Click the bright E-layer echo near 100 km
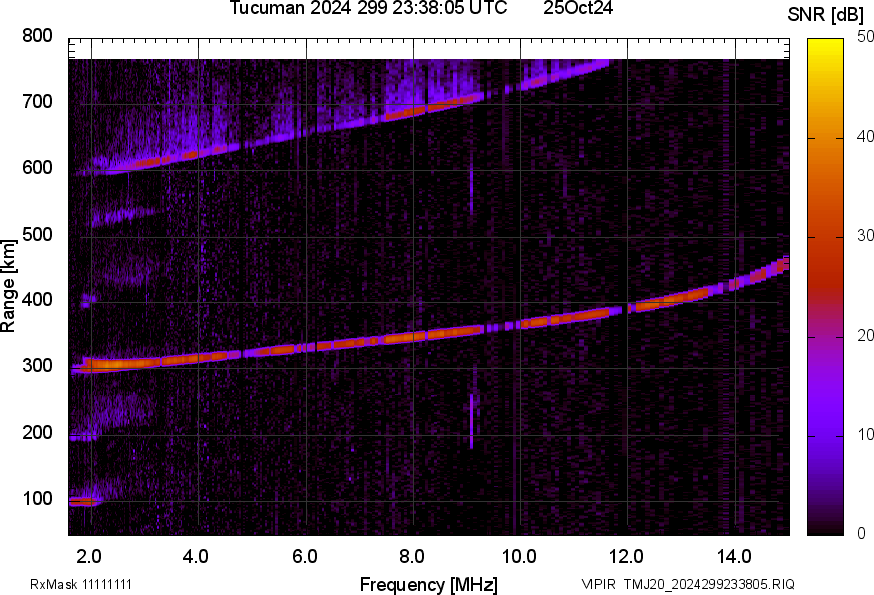This screenshot has width=874, height=595. (82, 501)
